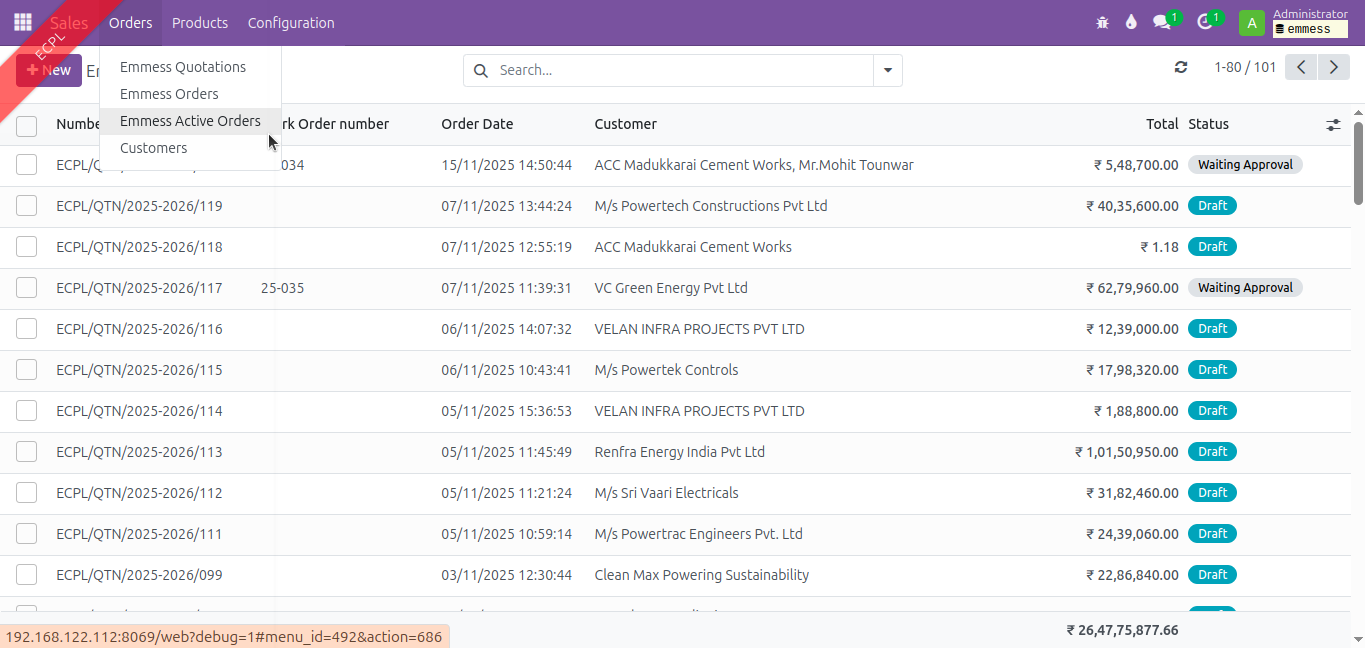Click the refresh icon near pager

click(x=1181, y=67)
